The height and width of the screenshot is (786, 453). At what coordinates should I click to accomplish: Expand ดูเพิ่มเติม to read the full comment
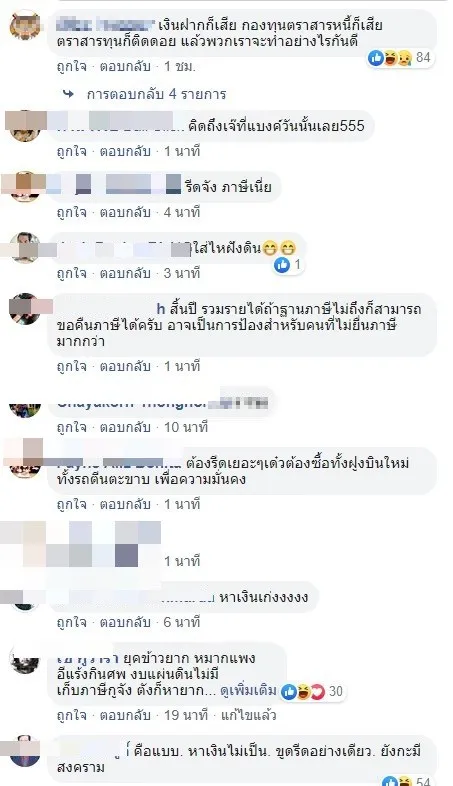(x=248, y=691)
